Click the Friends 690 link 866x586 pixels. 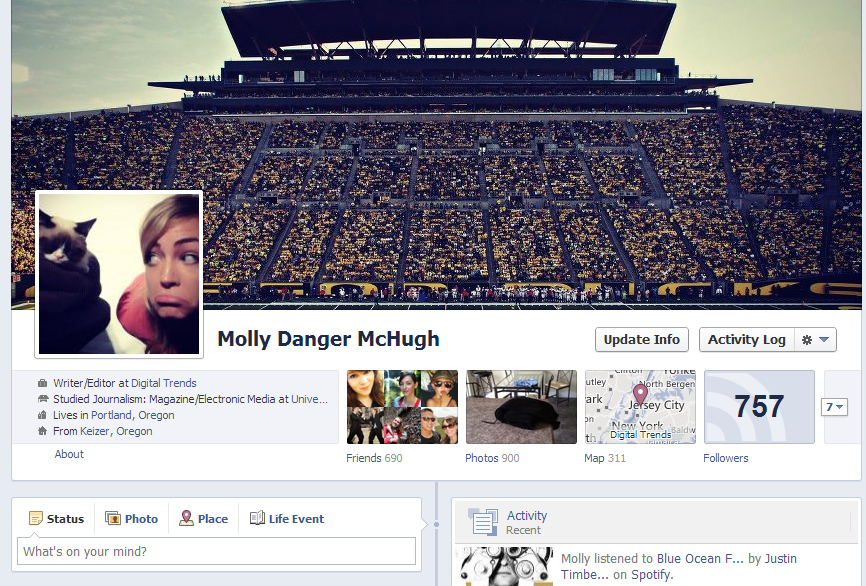pos(374,458)
